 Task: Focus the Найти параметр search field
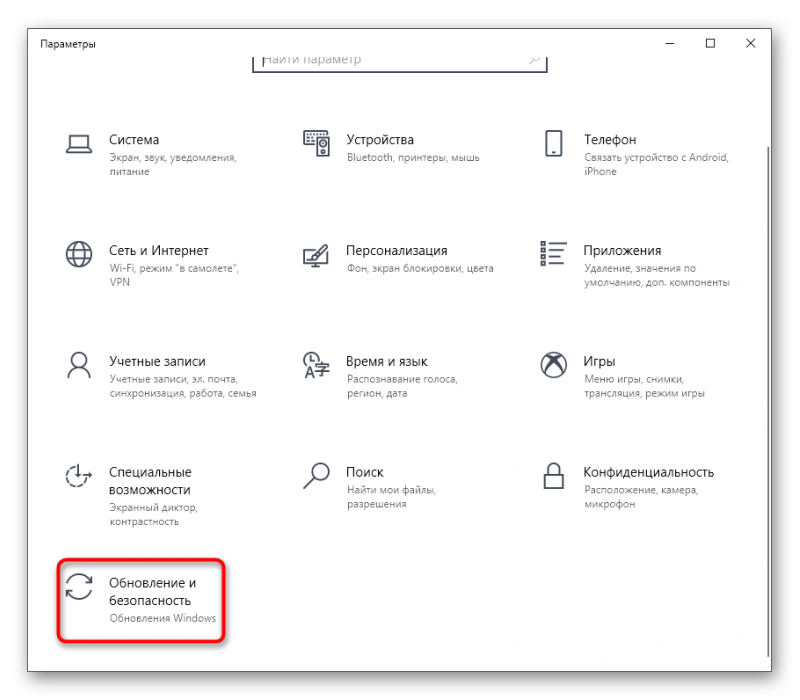click(399, 63)
